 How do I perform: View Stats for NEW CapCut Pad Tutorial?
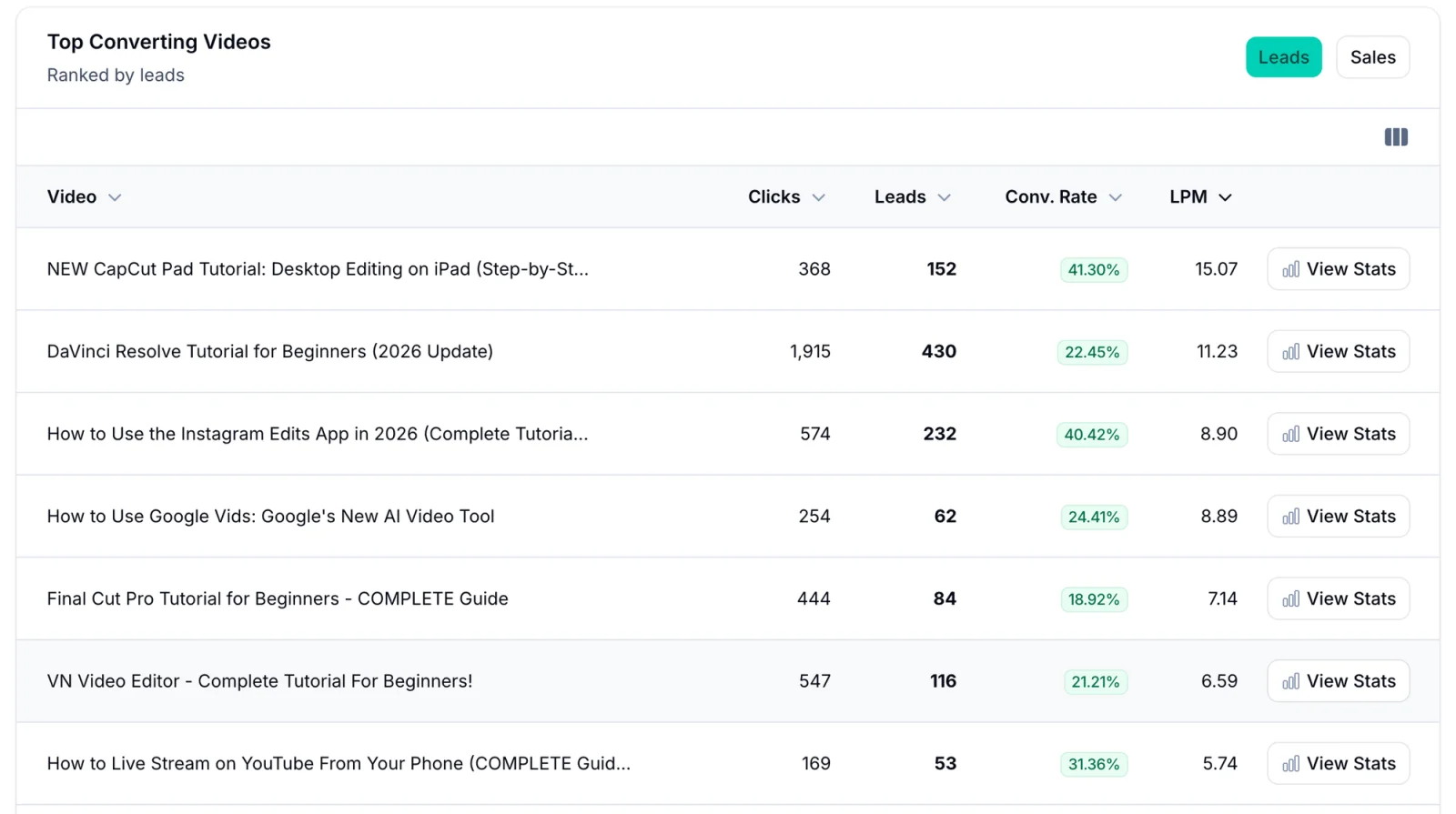[x=1338, y=269]
